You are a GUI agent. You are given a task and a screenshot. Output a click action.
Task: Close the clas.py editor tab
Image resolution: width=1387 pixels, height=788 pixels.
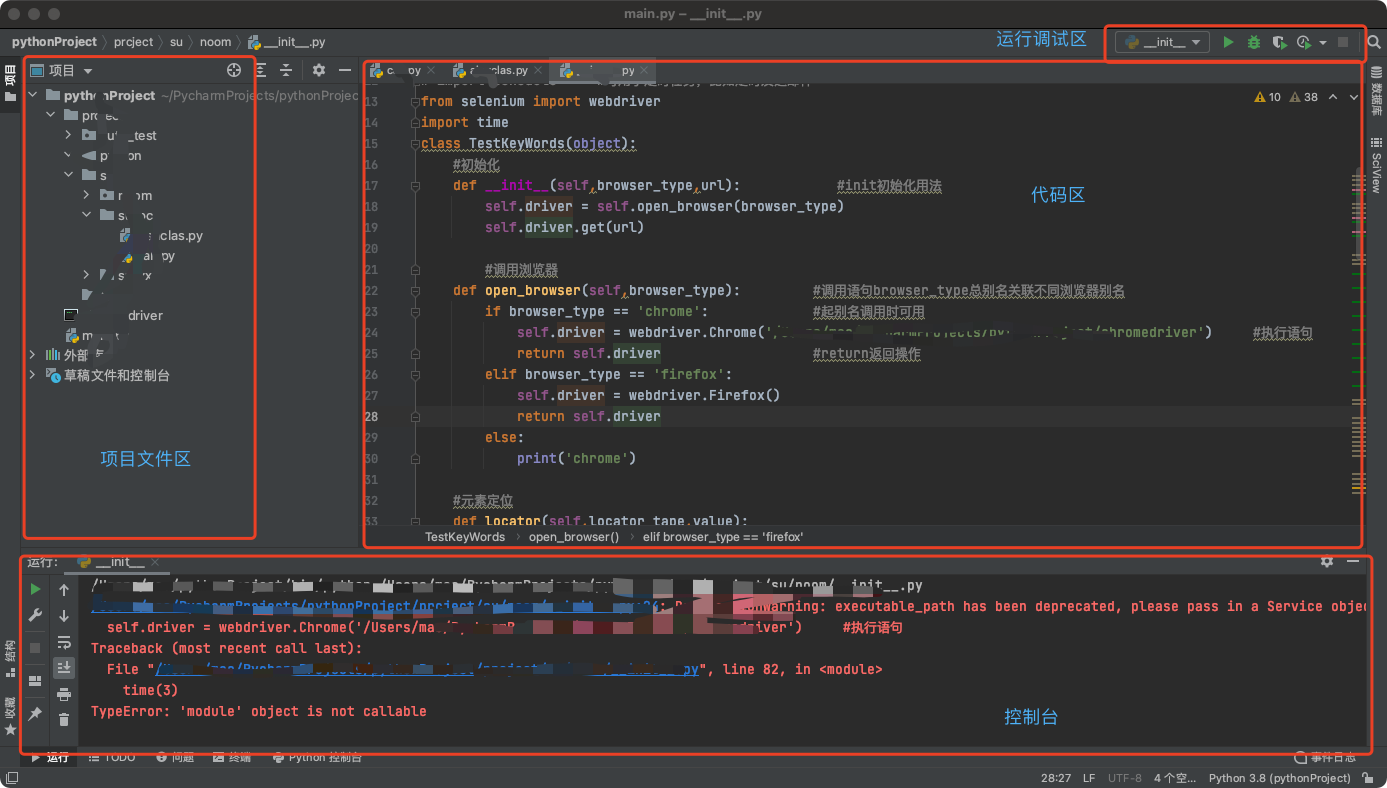pos(538,71)
